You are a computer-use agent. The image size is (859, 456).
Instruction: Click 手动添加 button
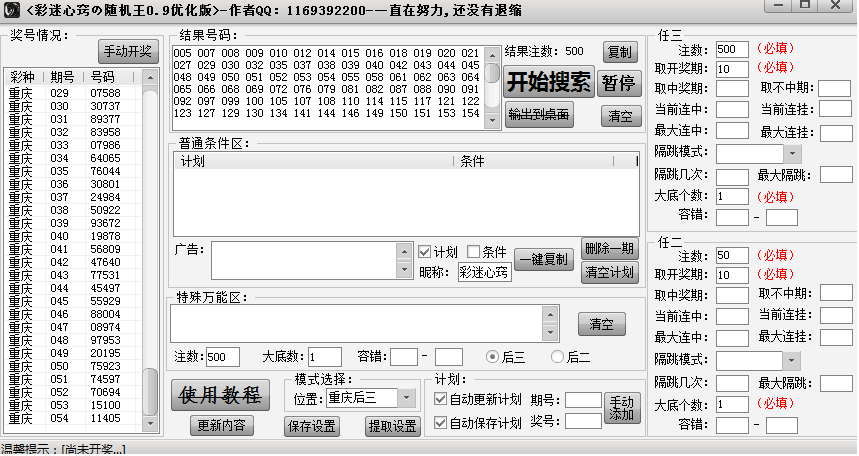622,408
